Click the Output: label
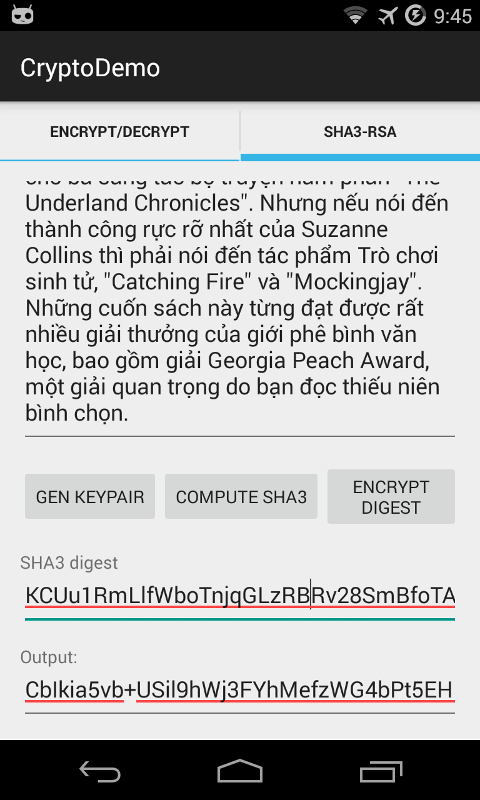 [49, 657]
